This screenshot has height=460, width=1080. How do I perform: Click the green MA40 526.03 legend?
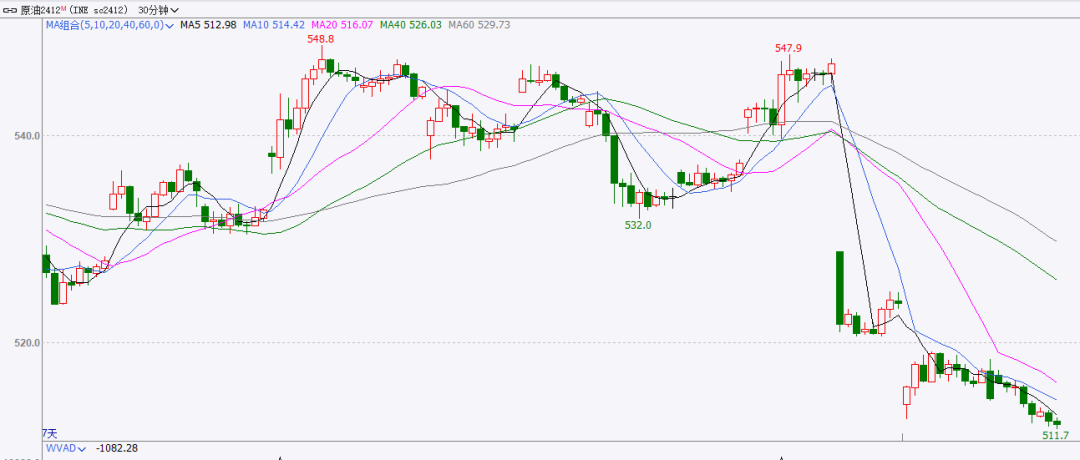coord(413,25)
